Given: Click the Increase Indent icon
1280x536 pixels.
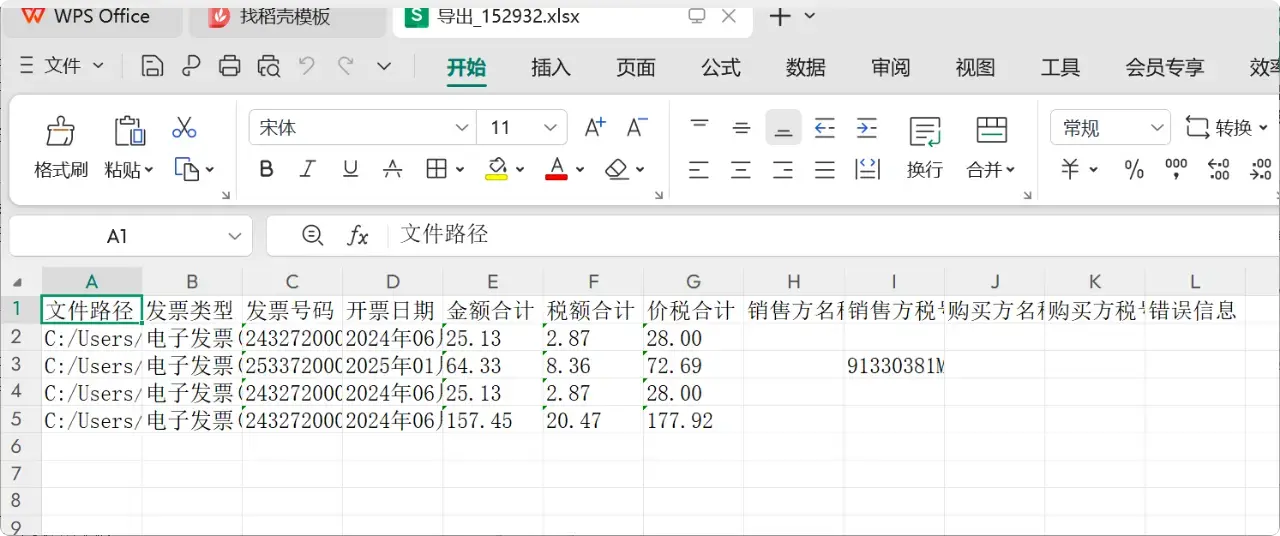Looking at the screenshot, I should (x=867, y=127).
